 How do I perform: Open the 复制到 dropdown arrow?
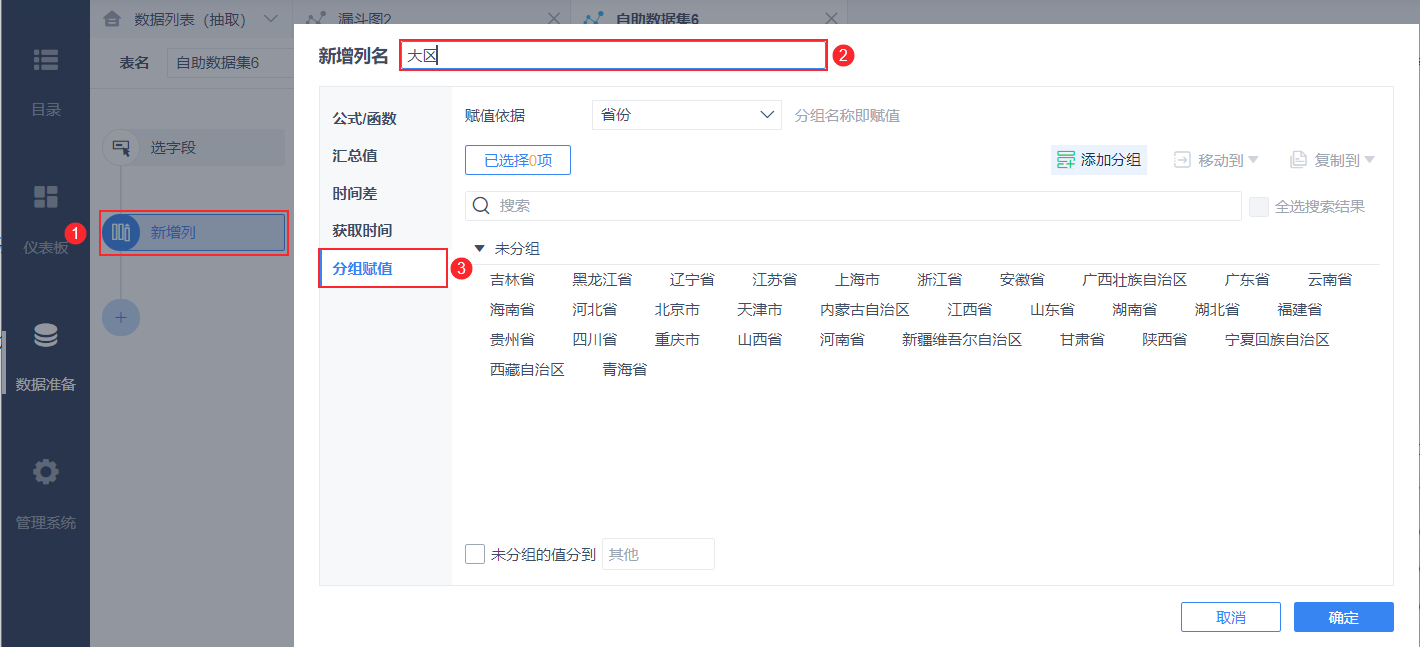pos(1369,159)
